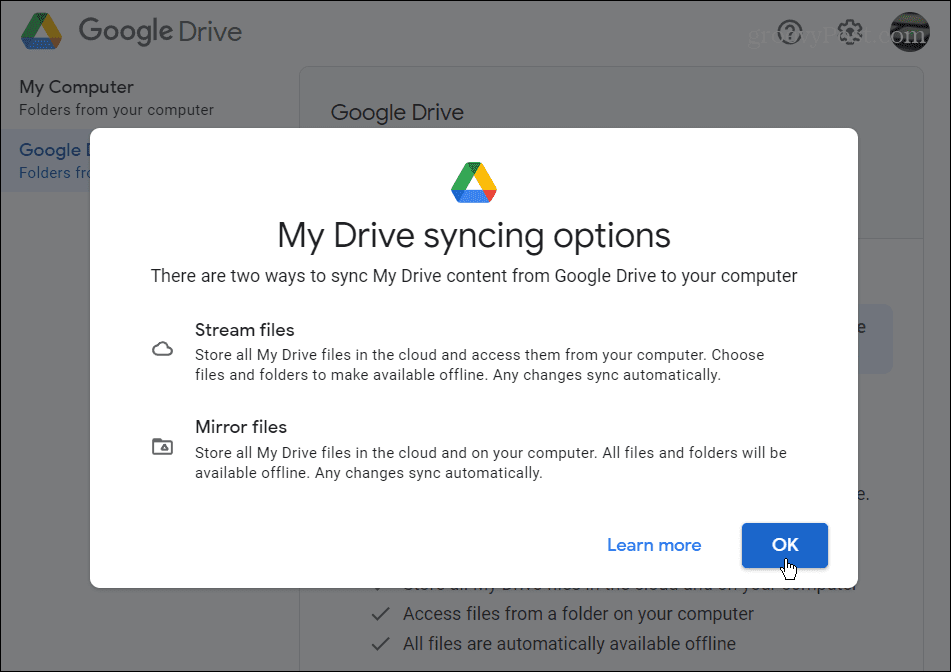Click the checkmark beside 'Access files from a folder on your computer'
The image size is (951, 672).
click(381, 615)
